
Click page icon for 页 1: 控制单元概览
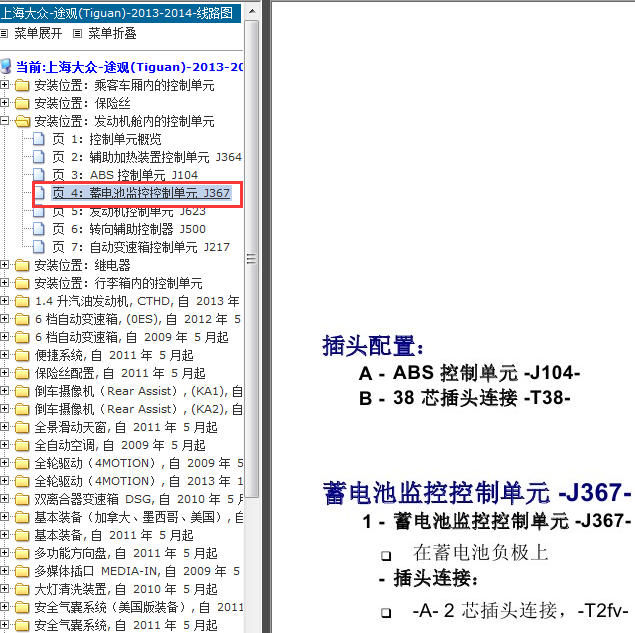point(38,139)
